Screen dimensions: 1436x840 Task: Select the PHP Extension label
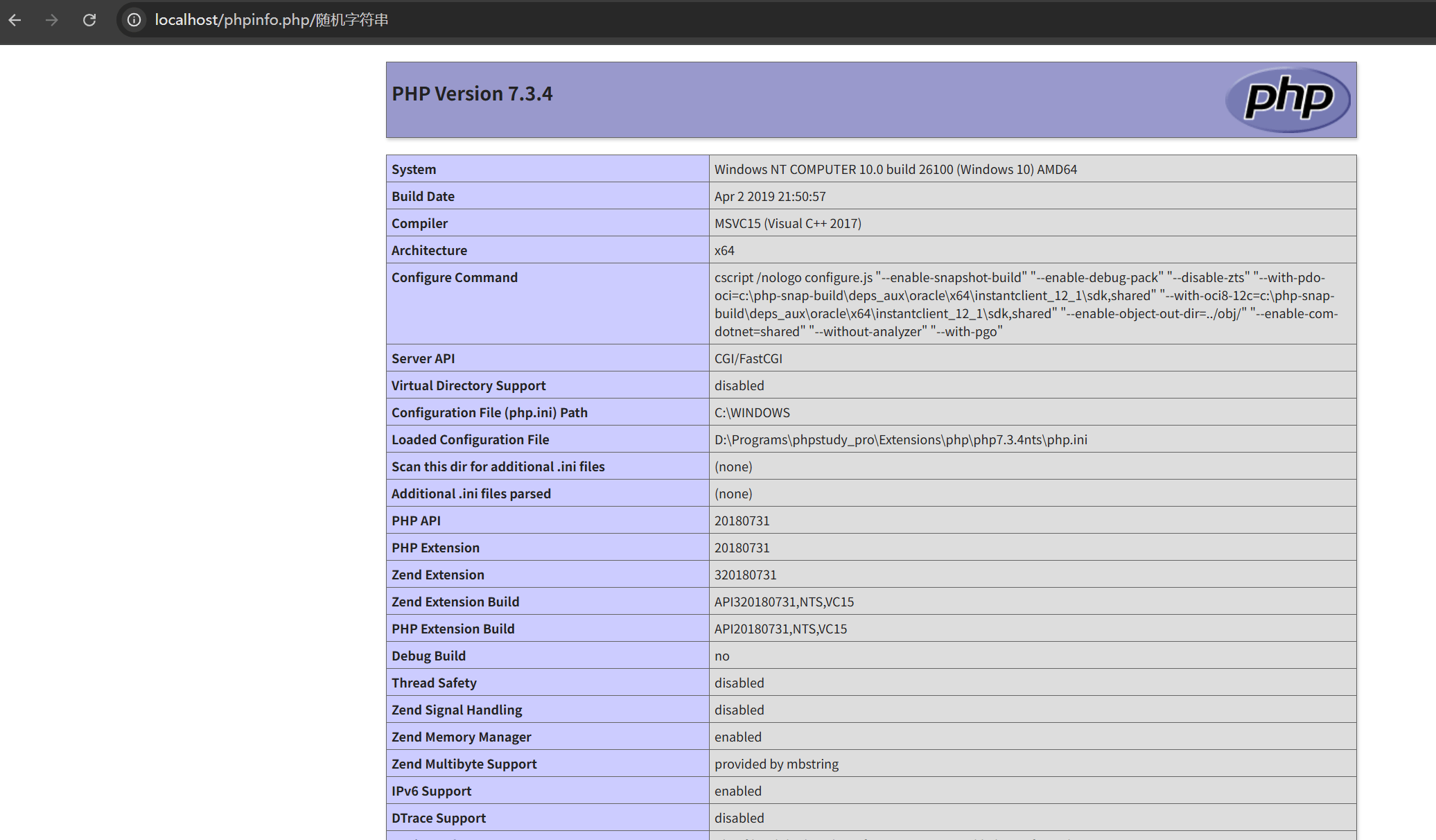click(435, 548)
